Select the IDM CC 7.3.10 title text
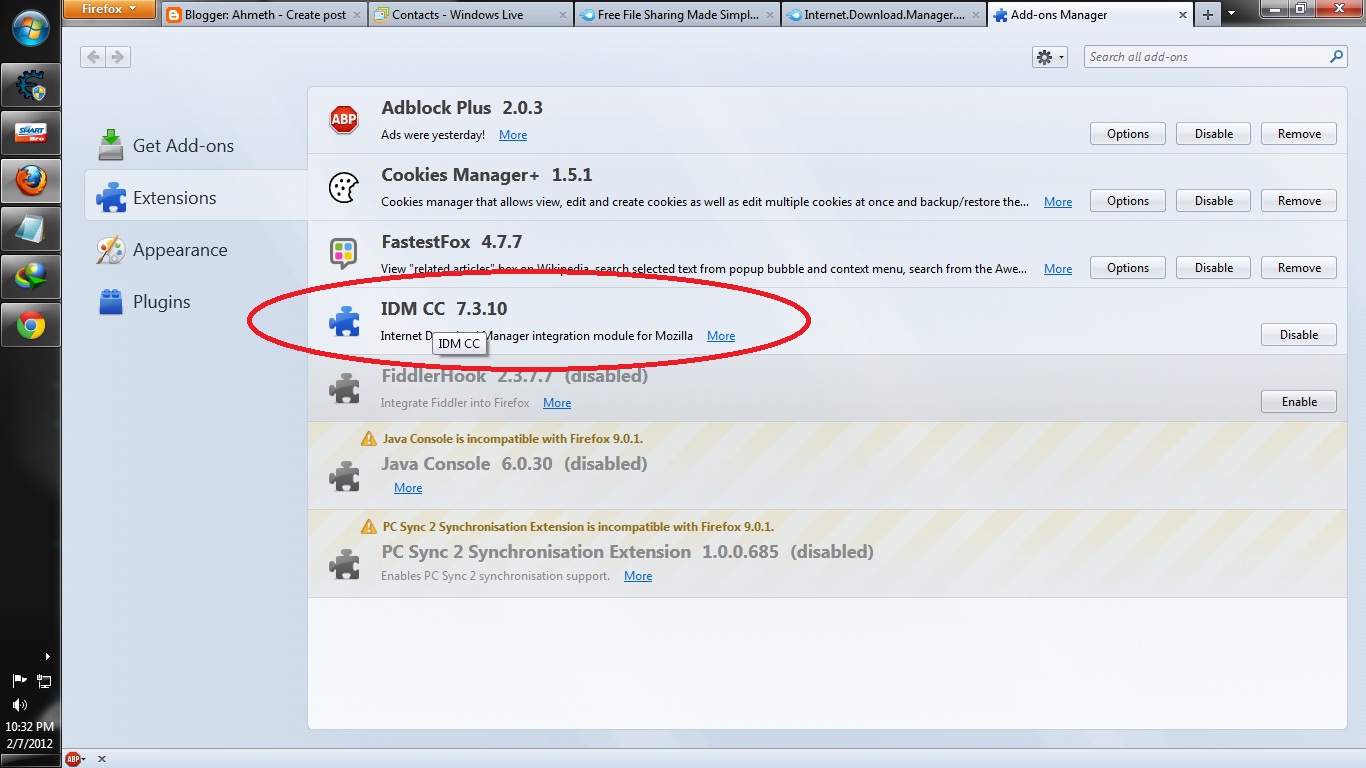Image resolution: width=1366 pixels, height=768 pixels. pos(444,309)
